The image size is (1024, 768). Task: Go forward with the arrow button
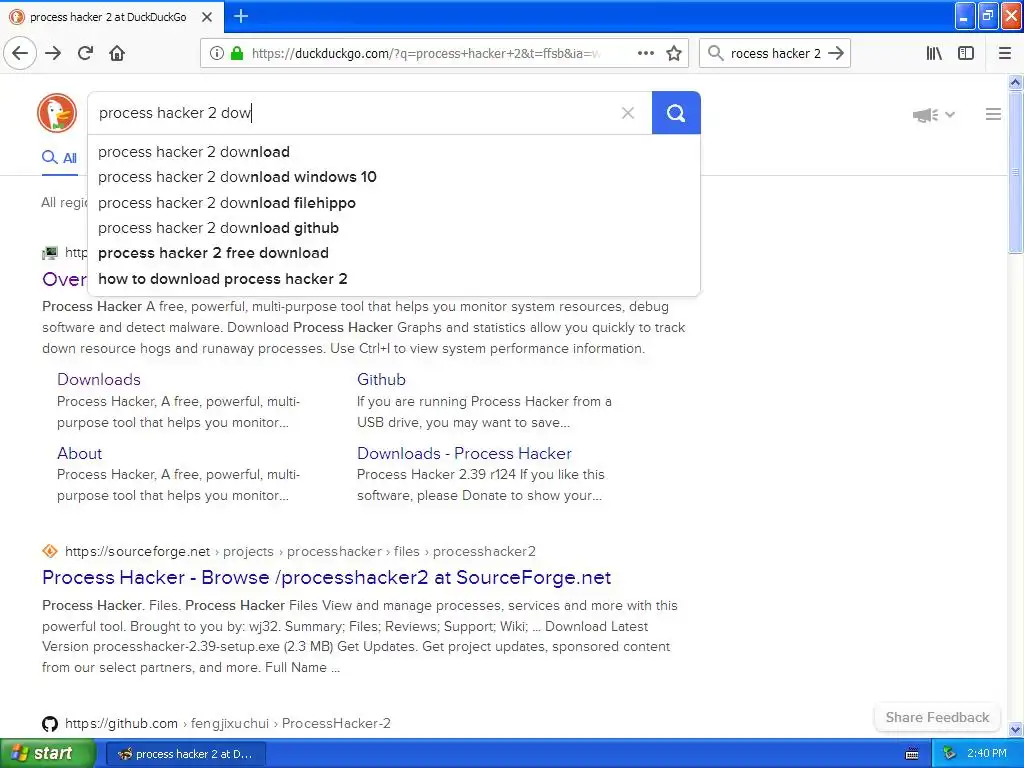click(53, 53)
